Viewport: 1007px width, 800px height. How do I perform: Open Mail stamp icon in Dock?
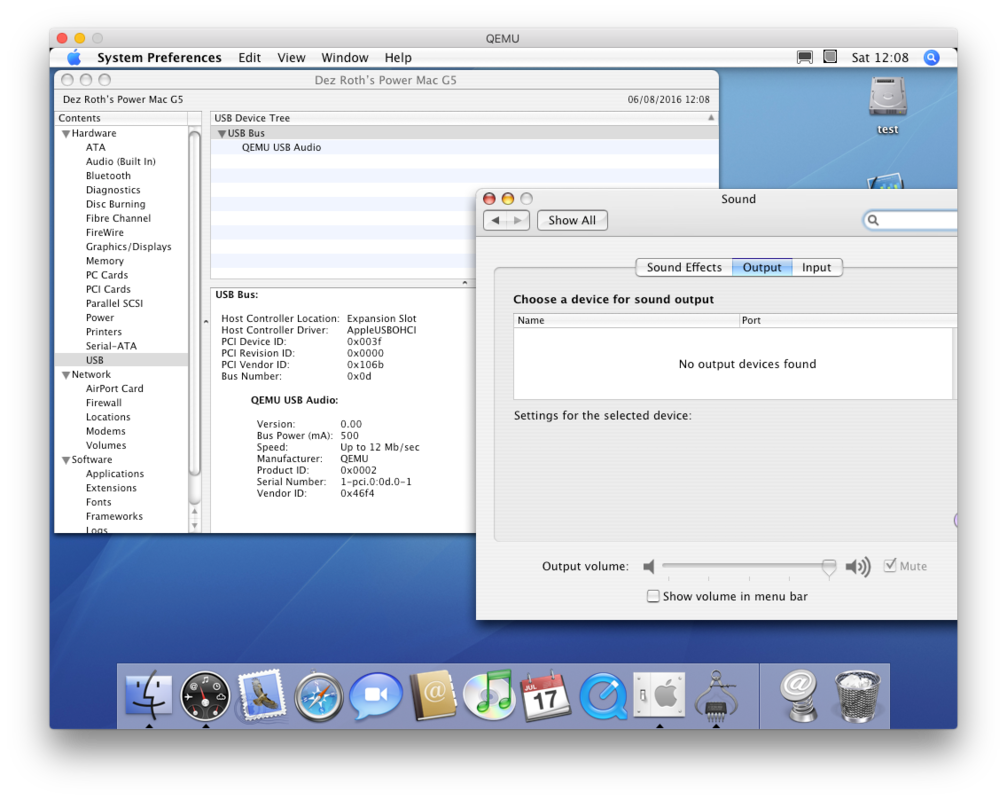click(261, 696)
